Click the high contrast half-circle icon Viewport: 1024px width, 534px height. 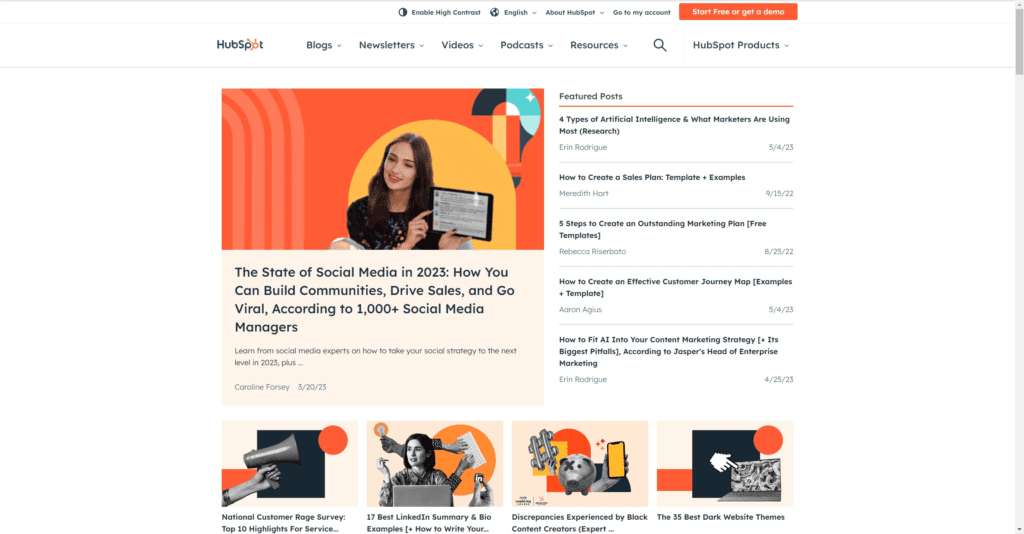403,12
